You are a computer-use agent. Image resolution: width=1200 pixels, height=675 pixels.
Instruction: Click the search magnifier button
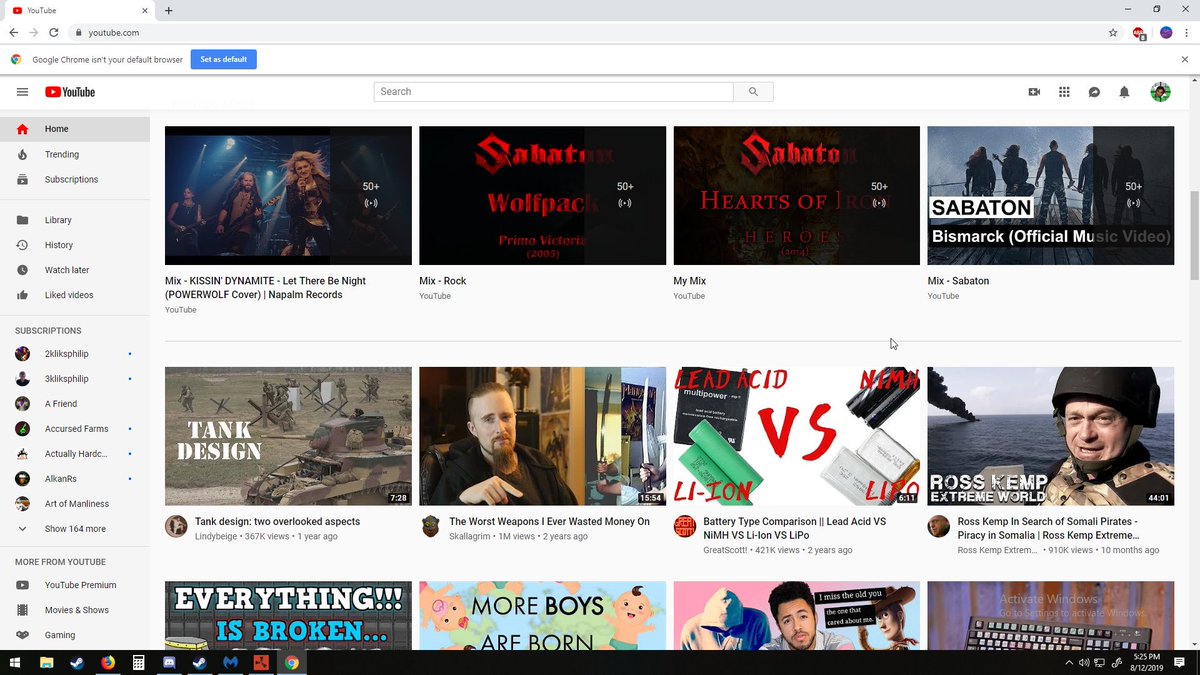point(753,92)
